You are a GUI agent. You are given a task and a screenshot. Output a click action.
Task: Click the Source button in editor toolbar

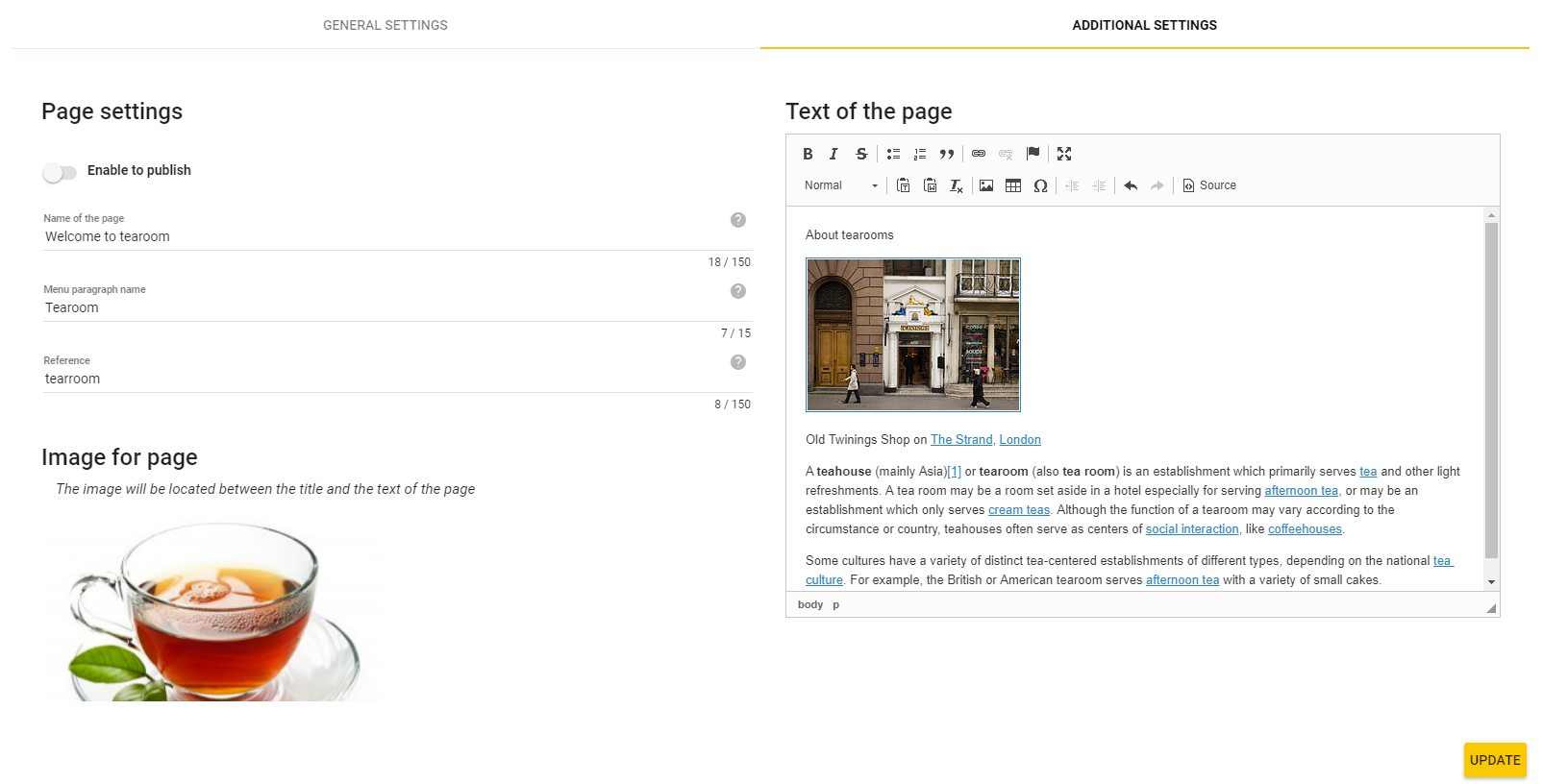1209,185
